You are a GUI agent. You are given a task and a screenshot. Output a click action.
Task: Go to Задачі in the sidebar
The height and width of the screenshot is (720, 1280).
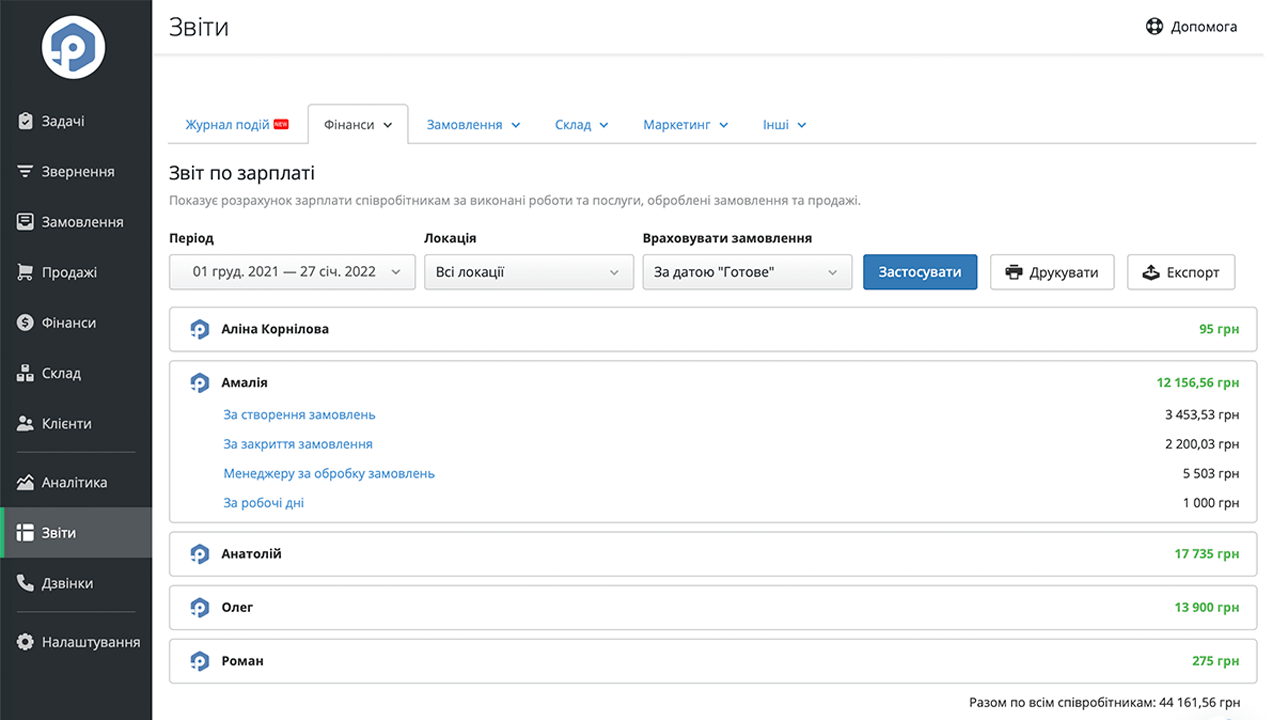[x=76, y=121]
